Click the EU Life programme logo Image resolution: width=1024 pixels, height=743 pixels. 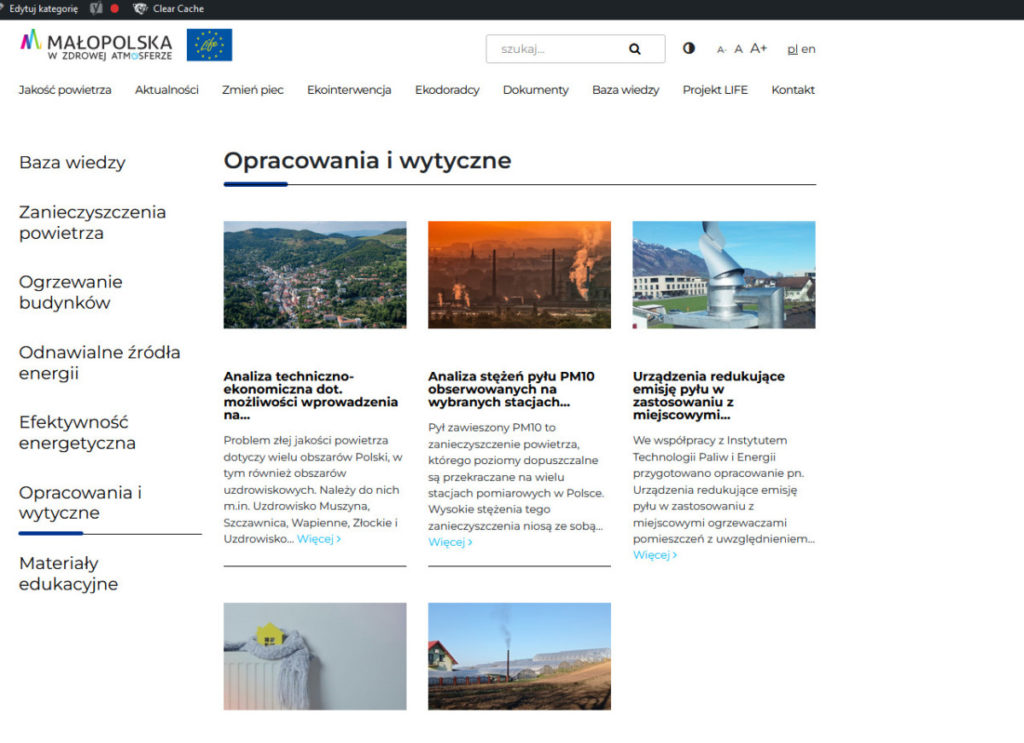[x=209, y=45]
